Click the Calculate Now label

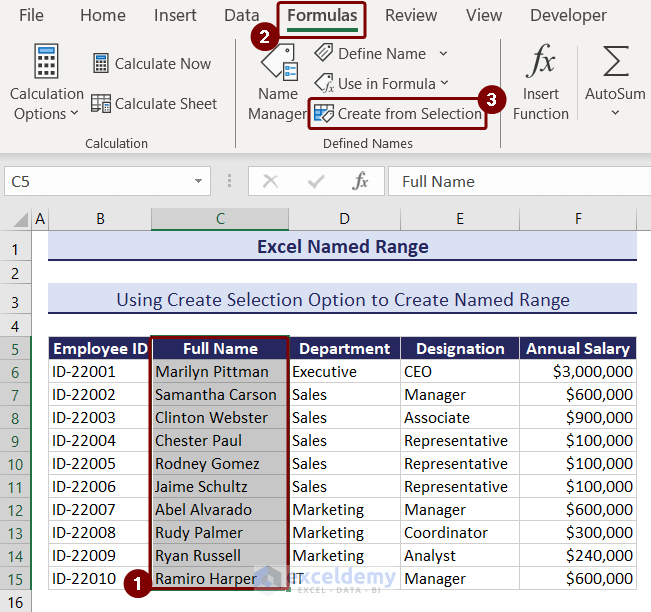[163, 64]
